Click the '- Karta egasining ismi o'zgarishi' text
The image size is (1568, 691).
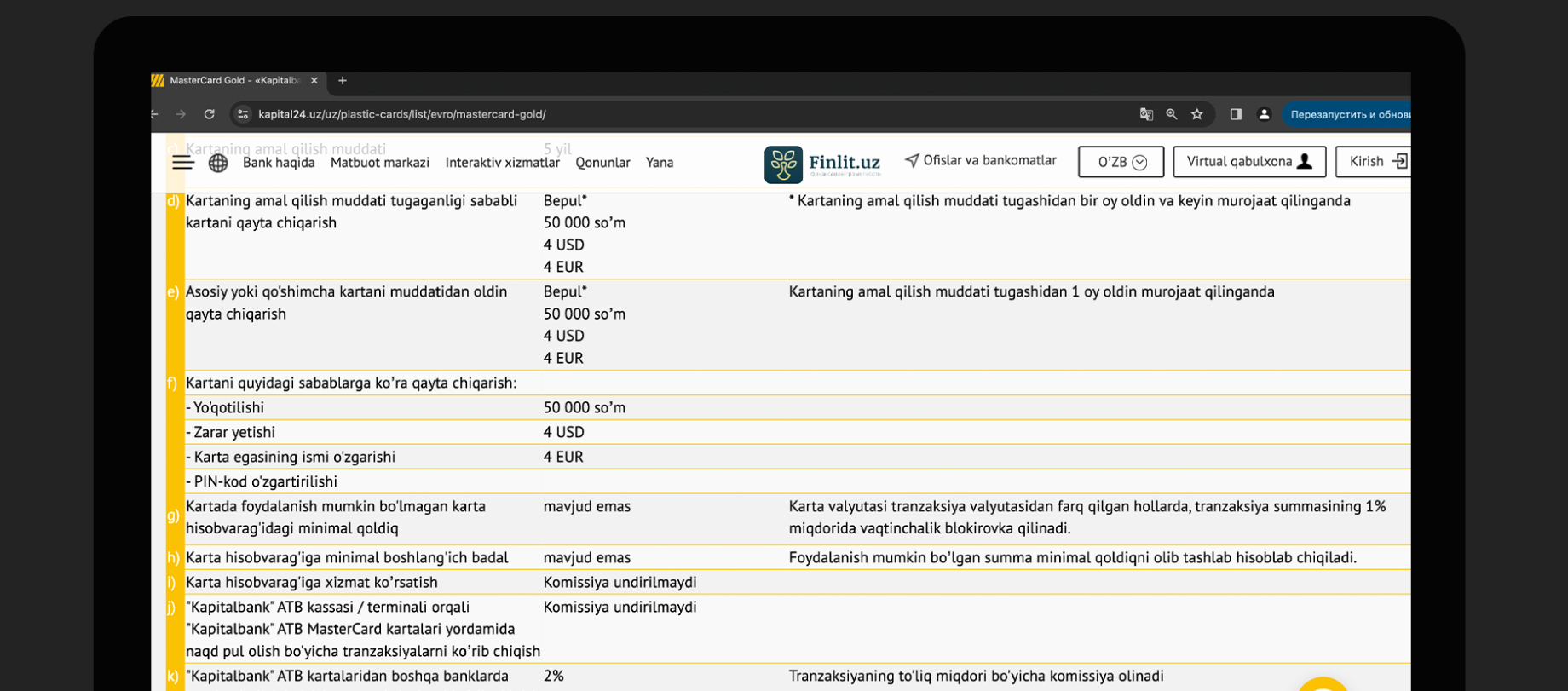(291, 457)
